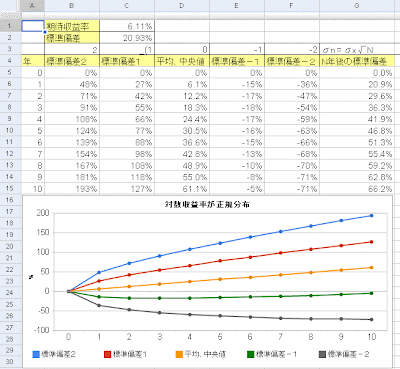Select column G header
The width and height of the screenshot is (400, 369).
357,6
